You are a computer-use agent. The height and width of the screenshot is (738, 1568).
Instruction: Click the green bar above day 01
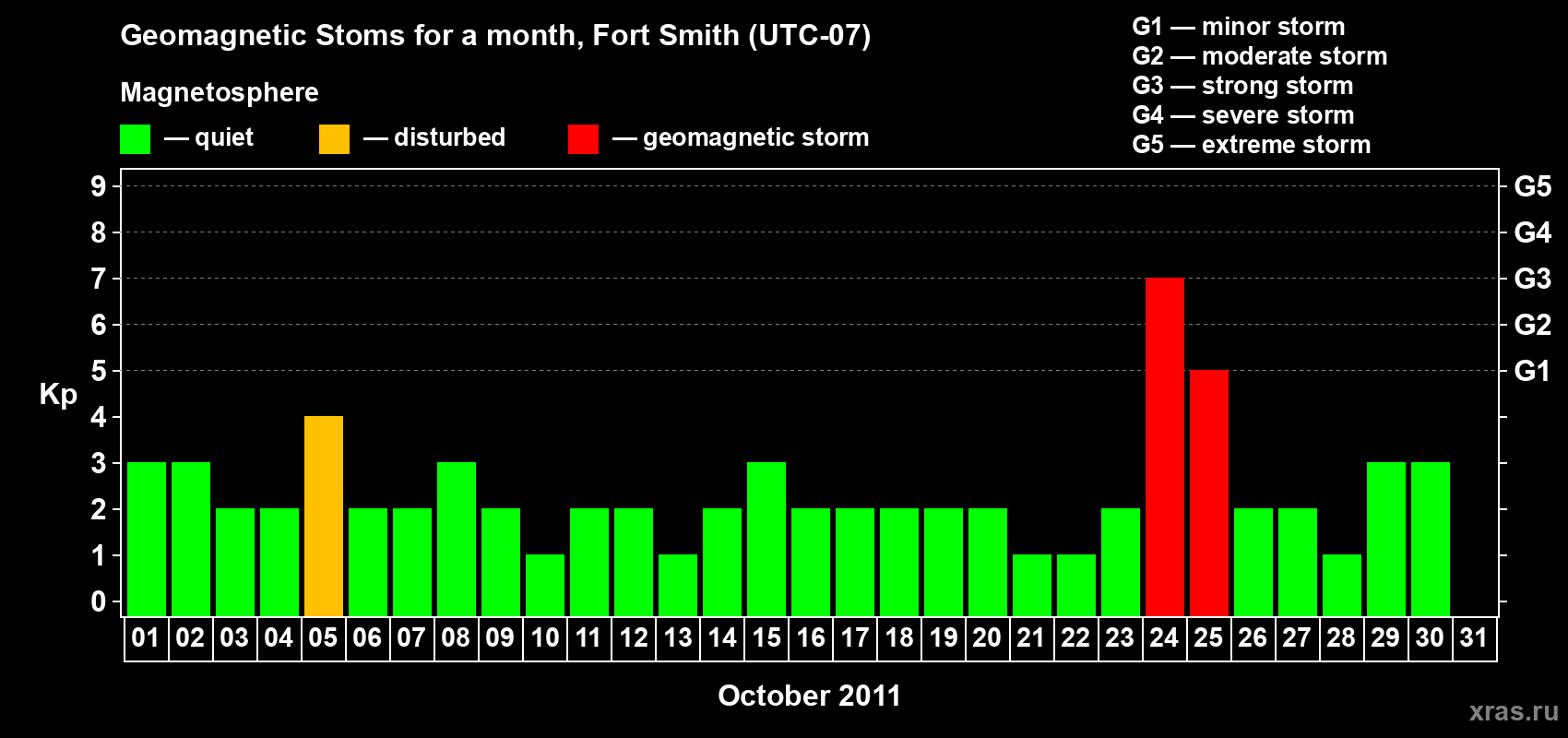[x=147, y=539]
